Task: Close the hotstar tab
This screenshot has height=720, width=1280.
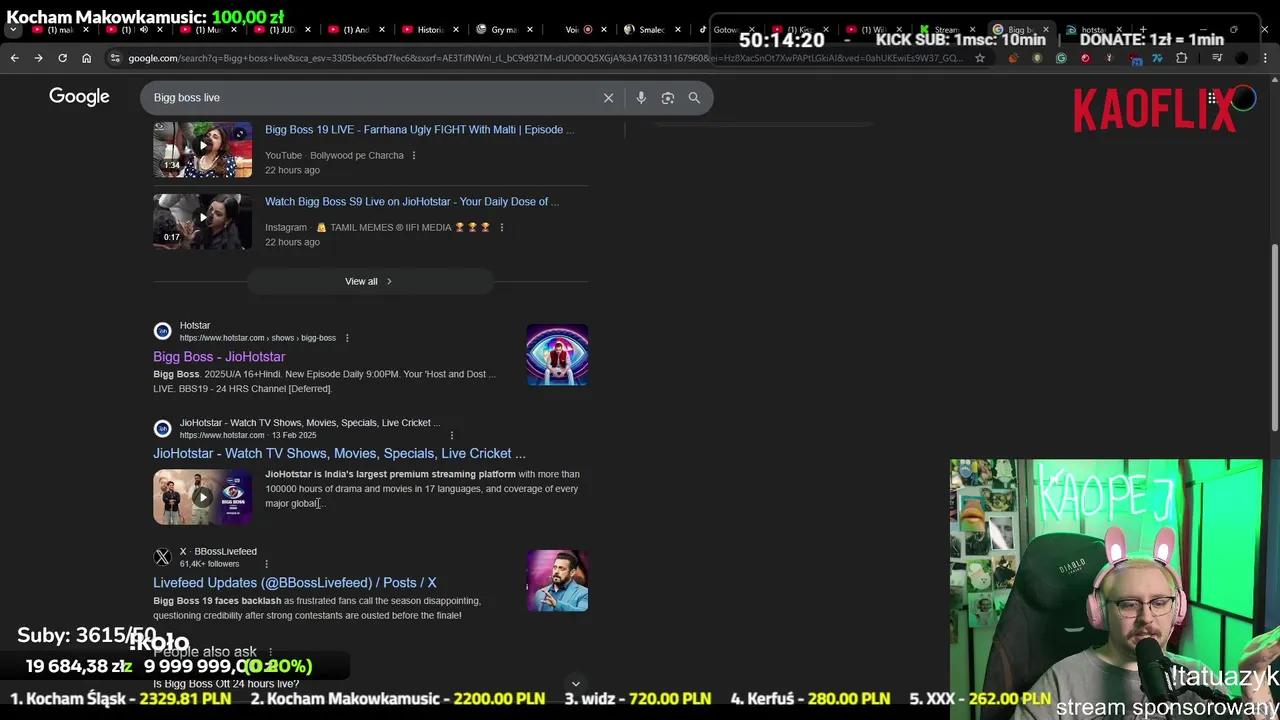Action: [1118, 29]
